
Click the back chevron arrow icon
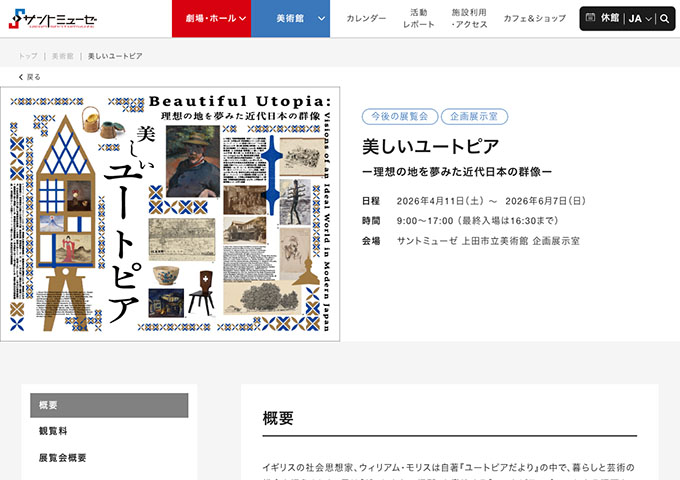(21, 77)
